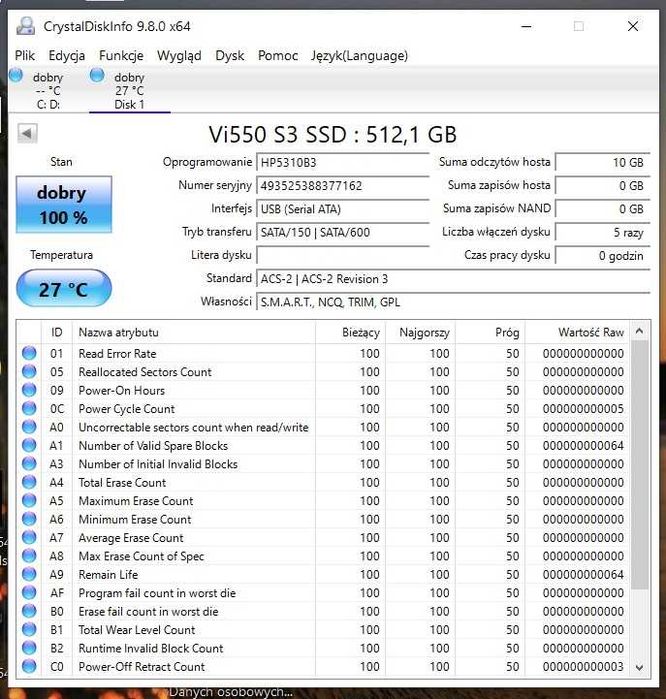This screenshot has height=699, width=666.
Task: Select the Remain Life attribute name
Action: click(108, 575)
